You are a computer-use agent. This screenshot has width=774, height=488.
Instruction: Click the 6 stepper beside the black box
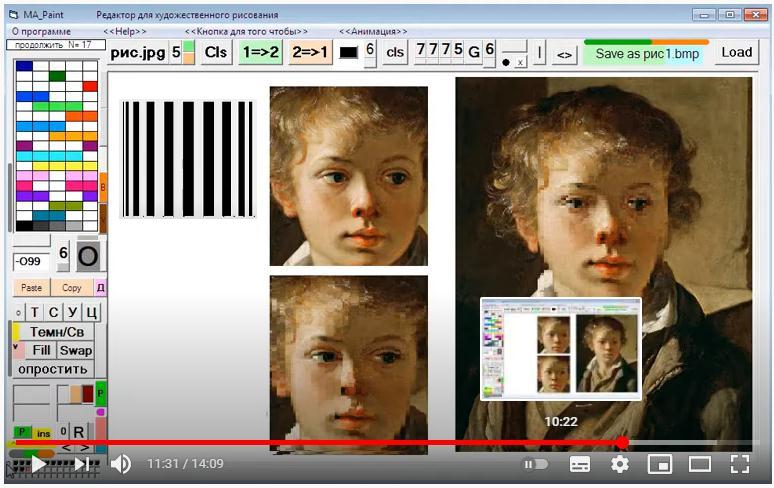370,52
